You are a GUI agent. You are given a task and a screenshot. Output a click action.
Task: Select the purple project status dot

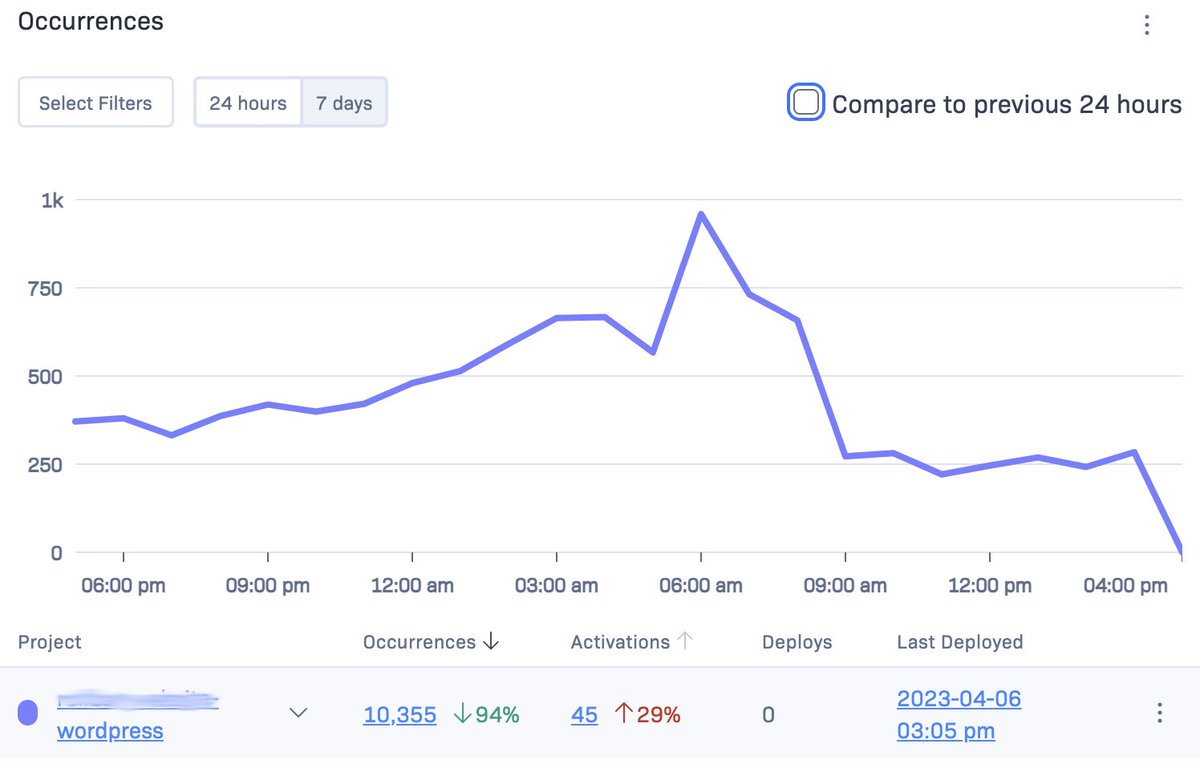click(x=28, y=712)
